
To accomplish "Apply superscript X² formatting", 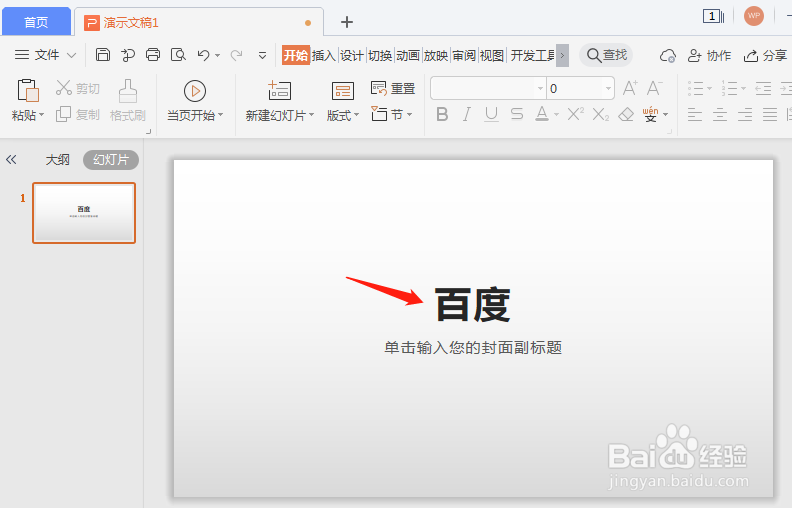I will (576, 114).
